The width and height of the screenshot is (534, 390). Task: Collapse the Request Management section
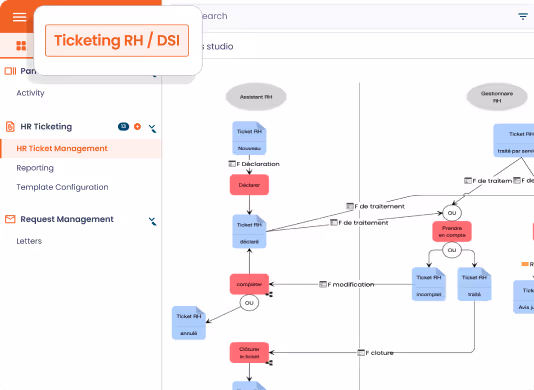(x=152, y=221)
